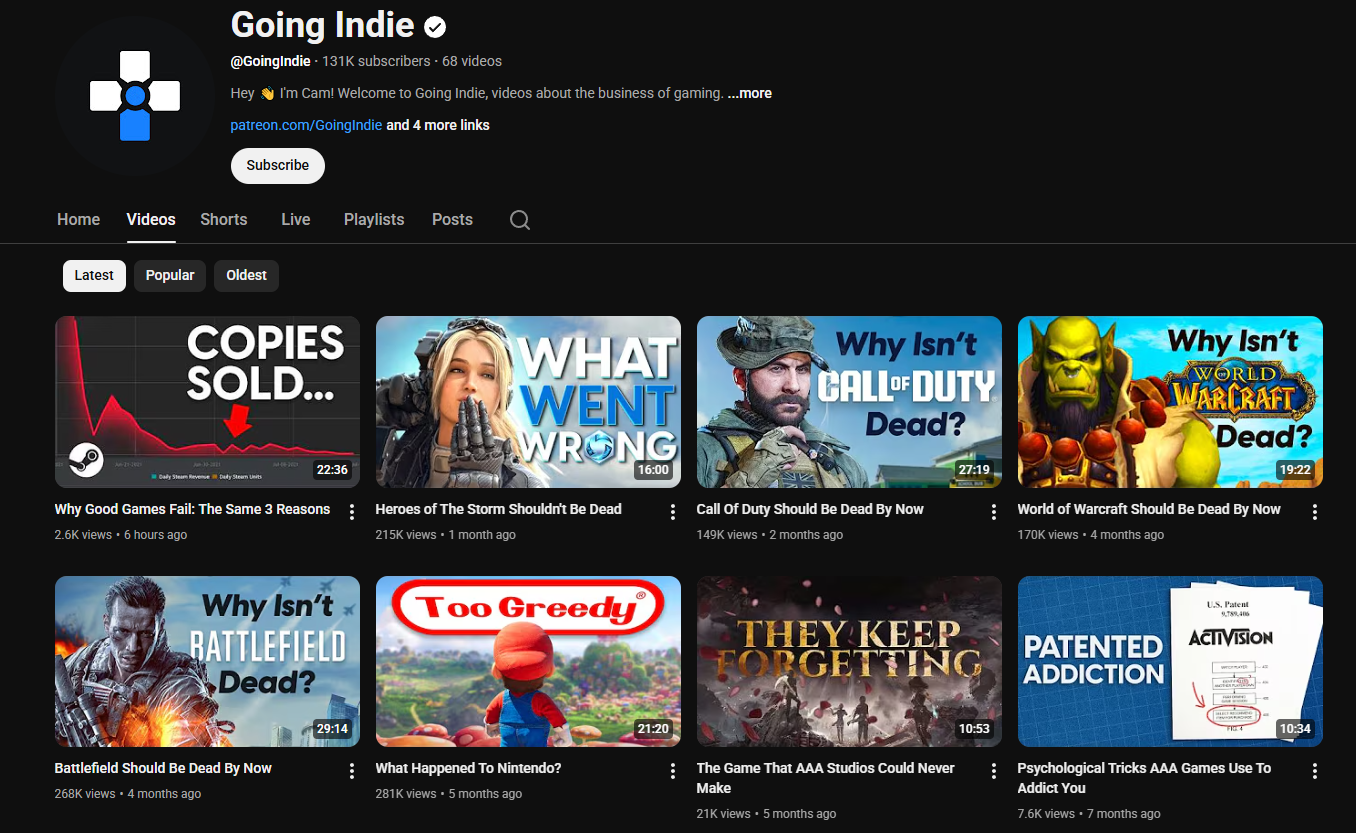Click the '281K views • 5 months ago' text

tap(449, 794)
